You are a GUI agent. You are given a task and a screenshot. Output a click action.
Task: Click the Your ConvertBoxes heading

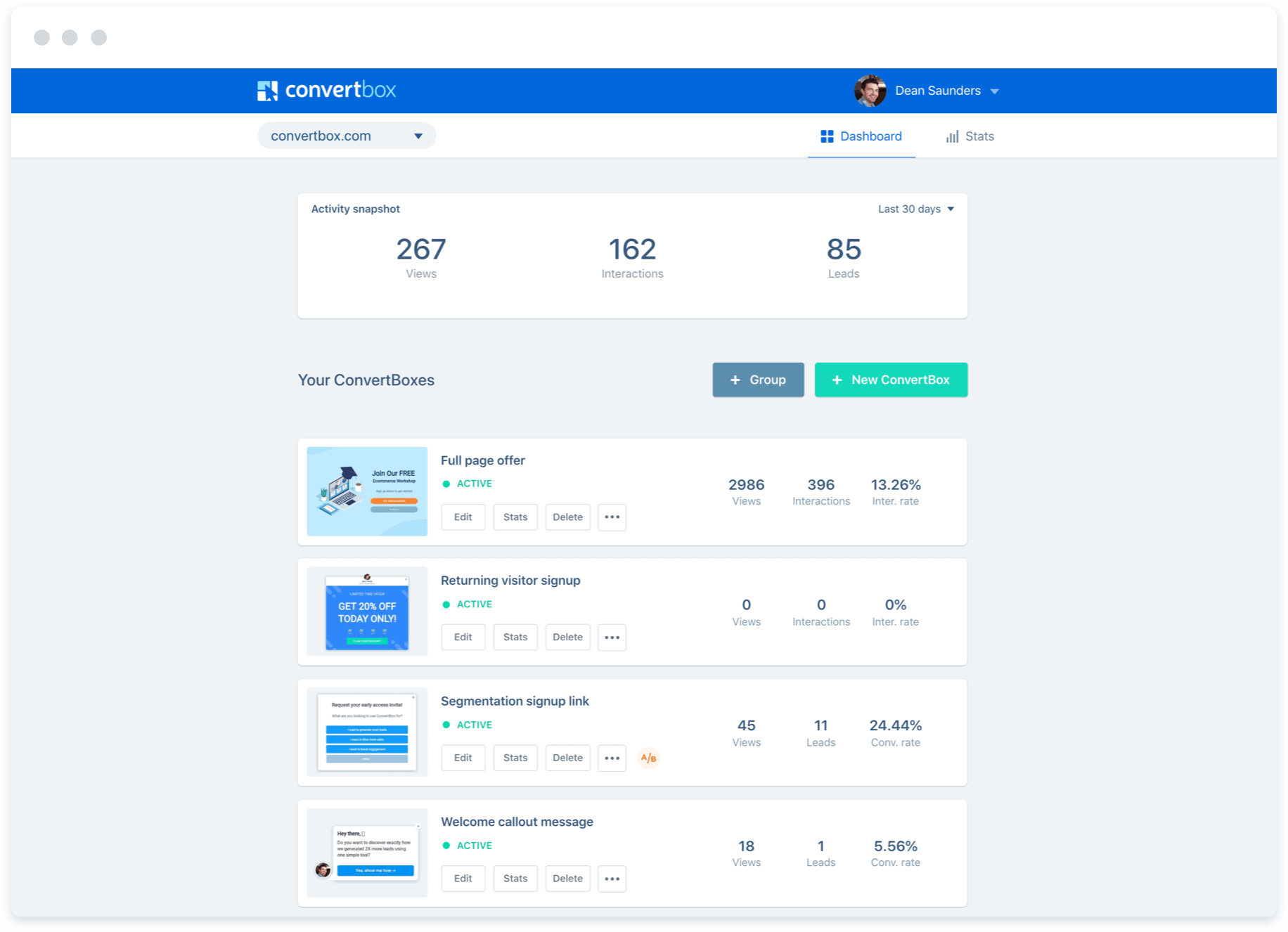pos(366,380)
